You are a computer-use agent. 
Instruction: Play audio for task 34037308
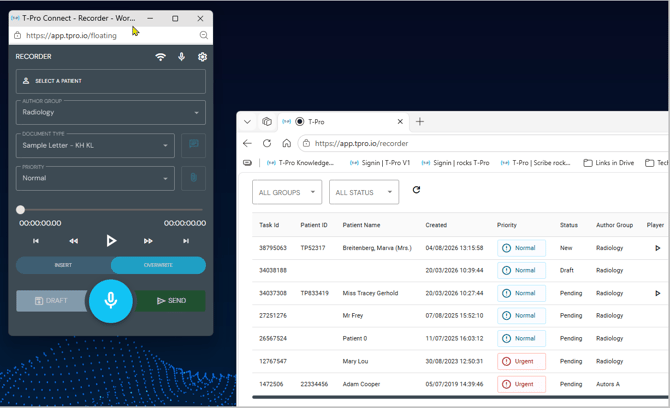tap(658, 293)
